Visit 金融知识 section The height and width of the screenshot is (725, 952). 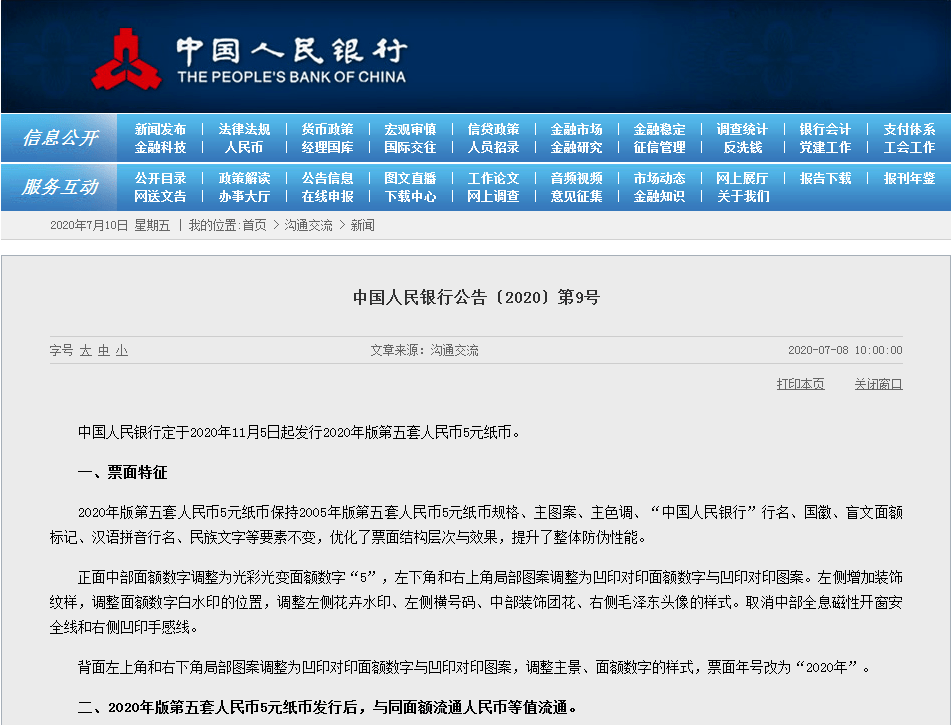tap(659, 197)
